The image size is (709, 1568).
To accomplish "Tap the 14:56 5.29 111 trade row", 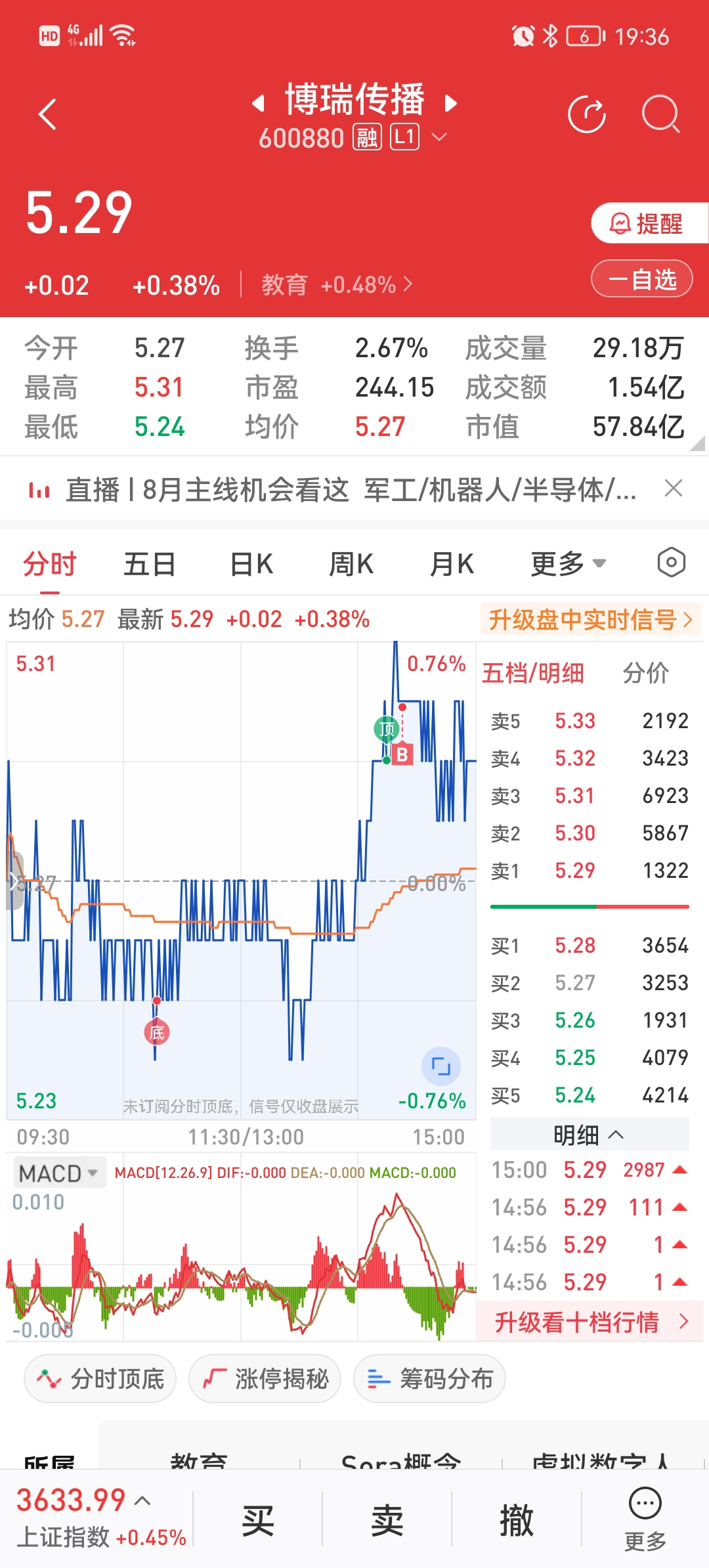I will coord(590,1208).
